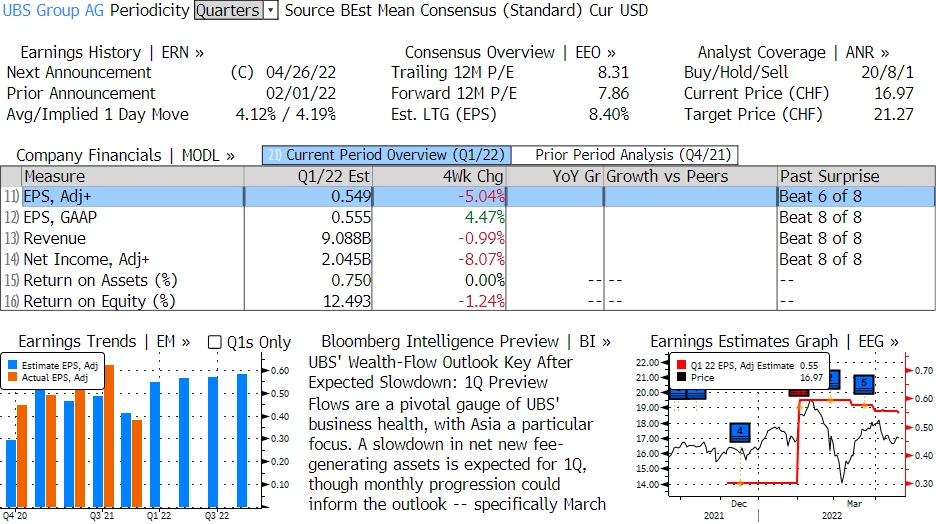Image resolution: width=936 pixels, height=524 pixels.
Task: Open Earnings Trends EM link
Action: tap(104, 341)
